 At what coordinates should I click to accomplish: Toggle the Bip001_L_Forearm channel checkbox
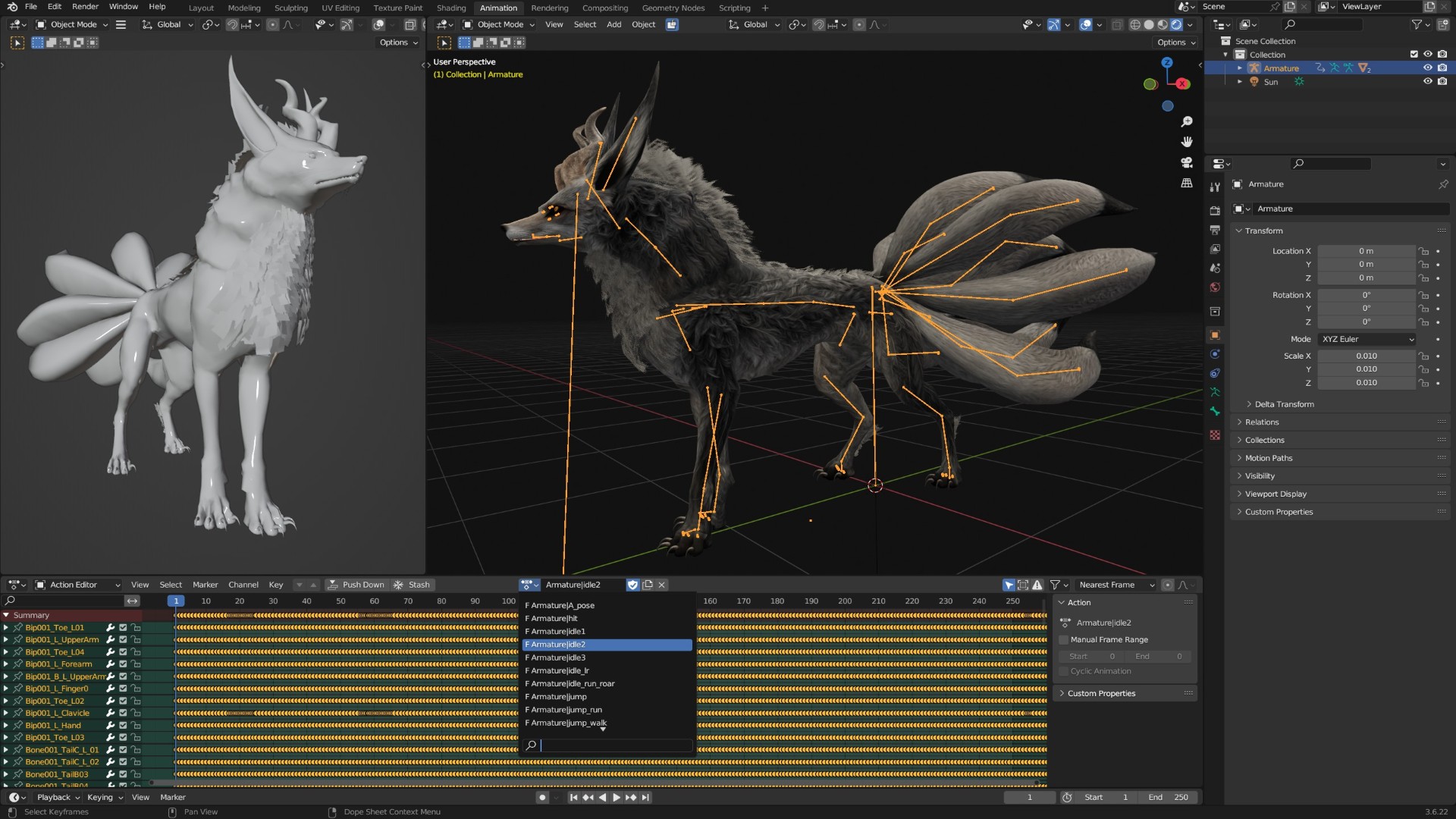123,664
